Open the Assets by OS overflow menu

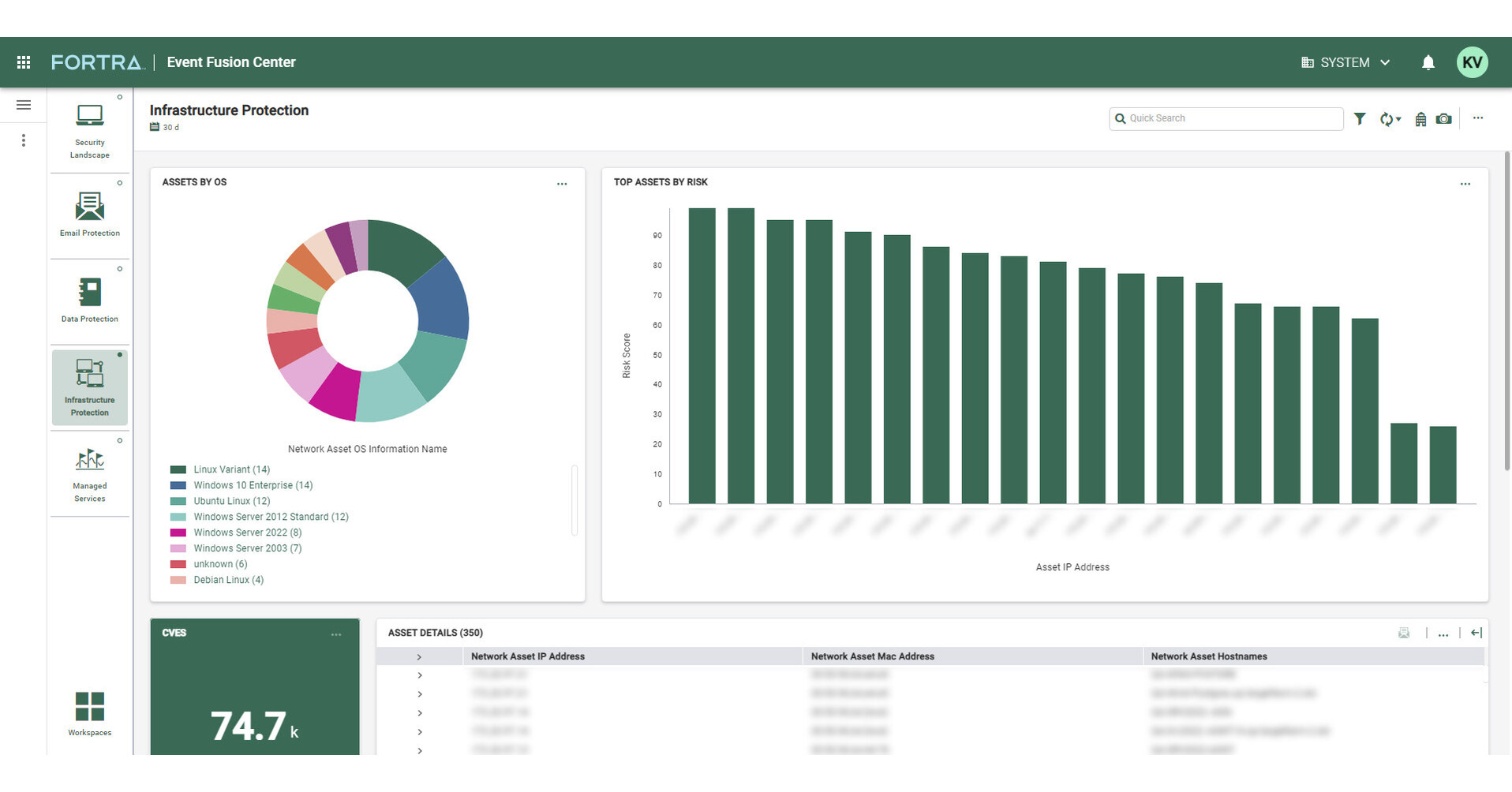coord(562,184)
